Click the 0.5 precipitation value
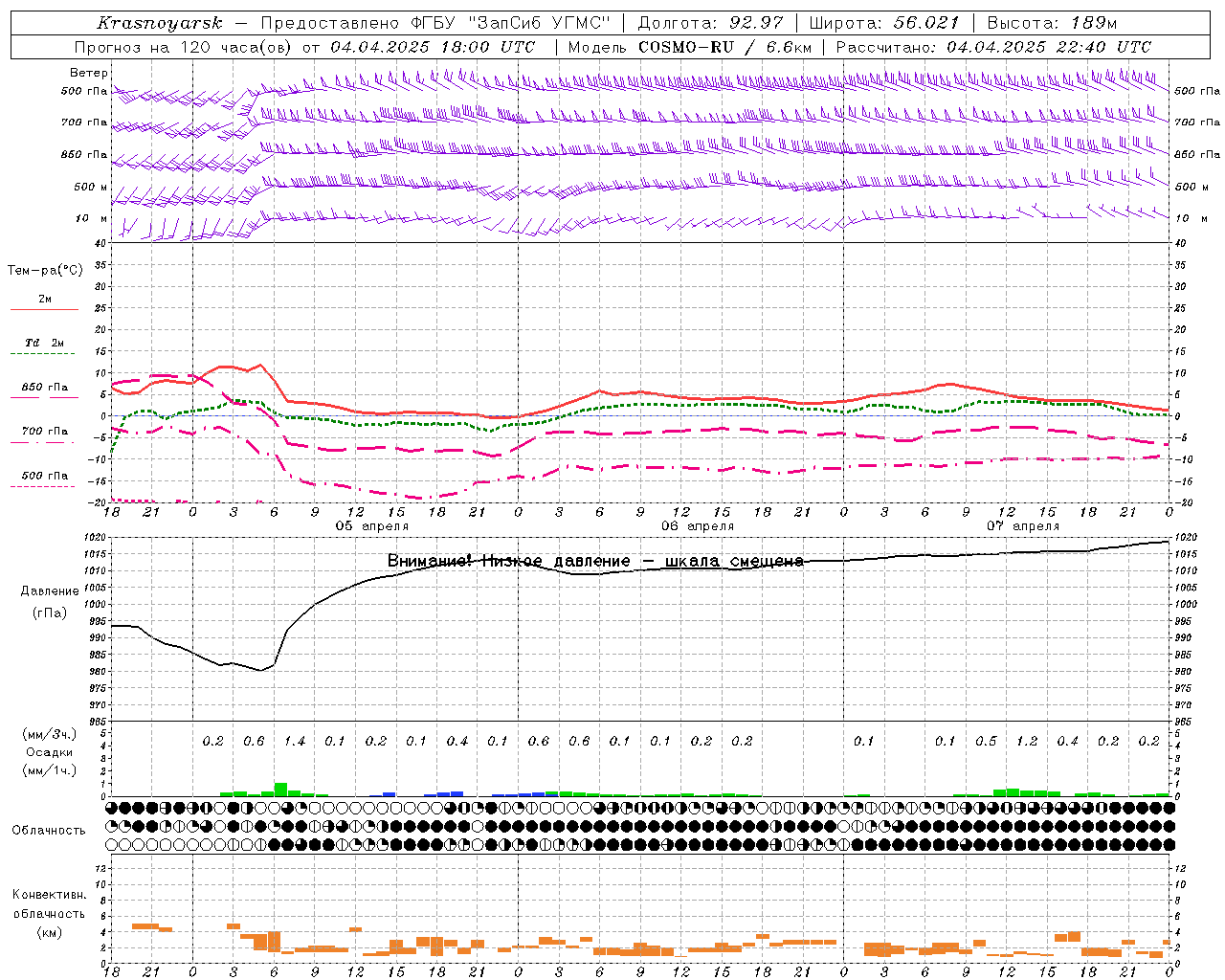This screenshot has height=980, width=1225. coord(987,742)
